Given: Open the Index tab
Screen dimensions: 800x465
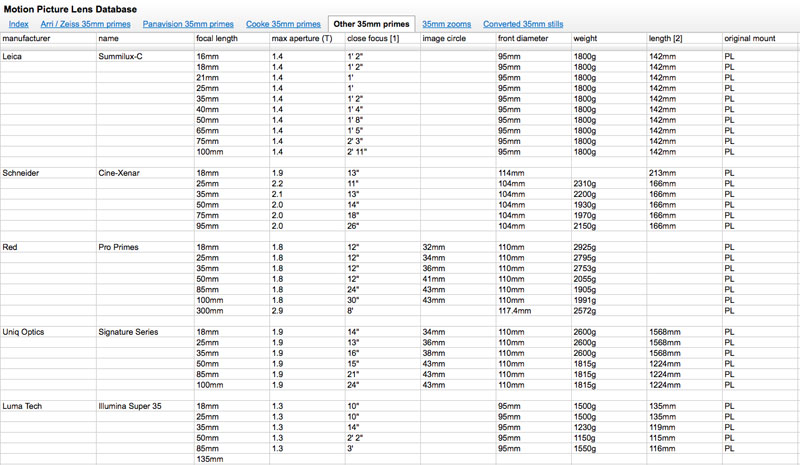Looking at the screenshot, I should pos(18,24).
